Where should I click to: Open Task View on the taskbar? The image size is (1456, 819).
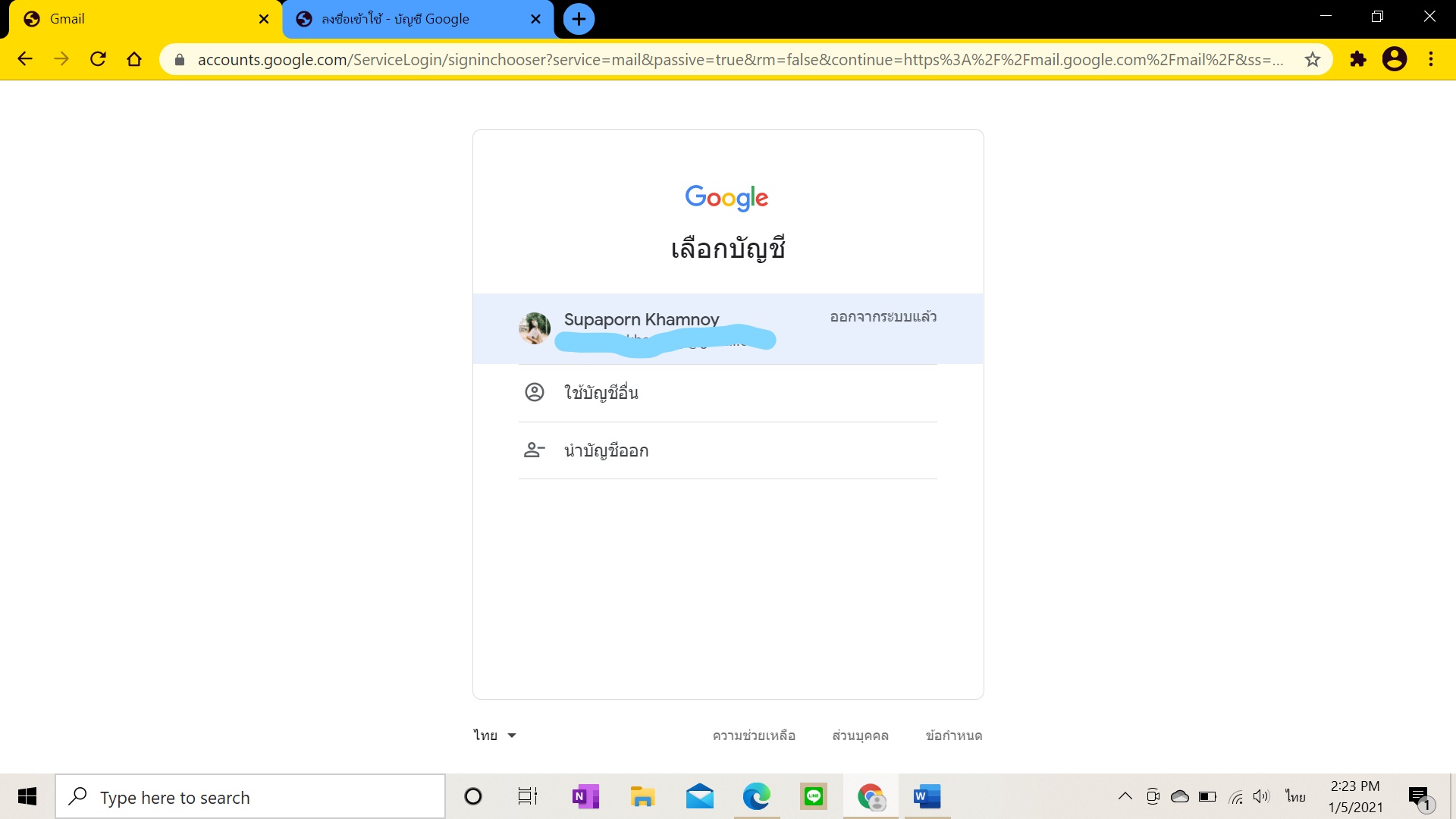(528, 796)
